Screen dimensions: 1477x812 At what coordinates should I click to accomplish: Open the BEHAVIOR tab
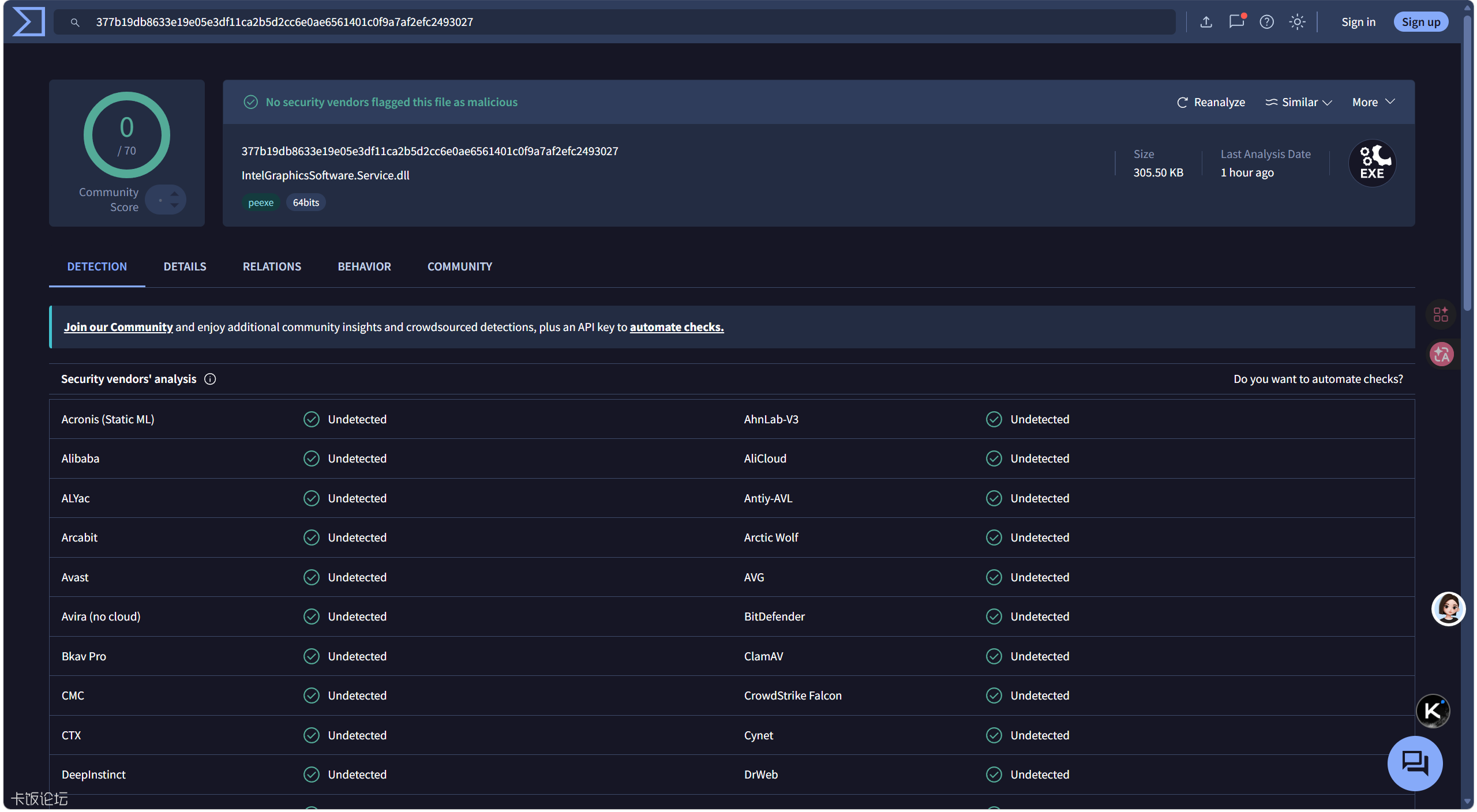(364, 266)
